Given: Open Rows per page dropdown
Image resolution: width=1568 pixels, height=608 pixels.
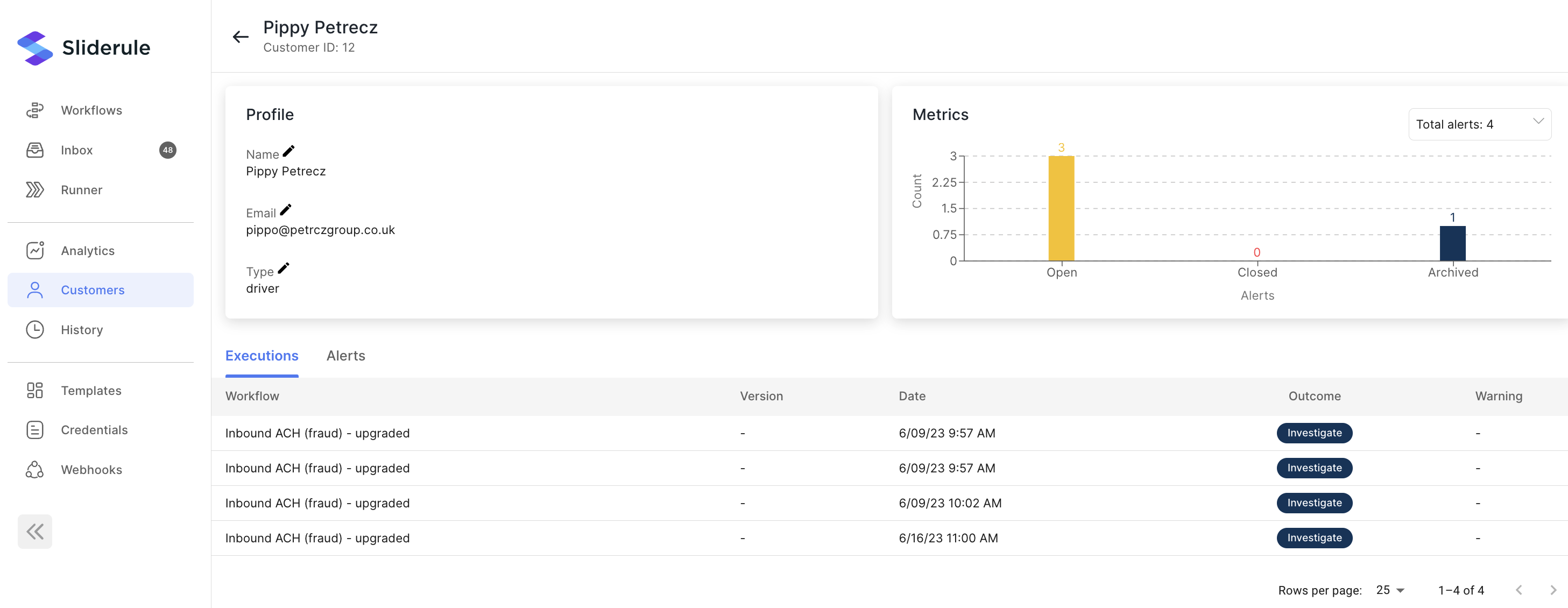Looking at the screenshot, I should (1390, 590).
